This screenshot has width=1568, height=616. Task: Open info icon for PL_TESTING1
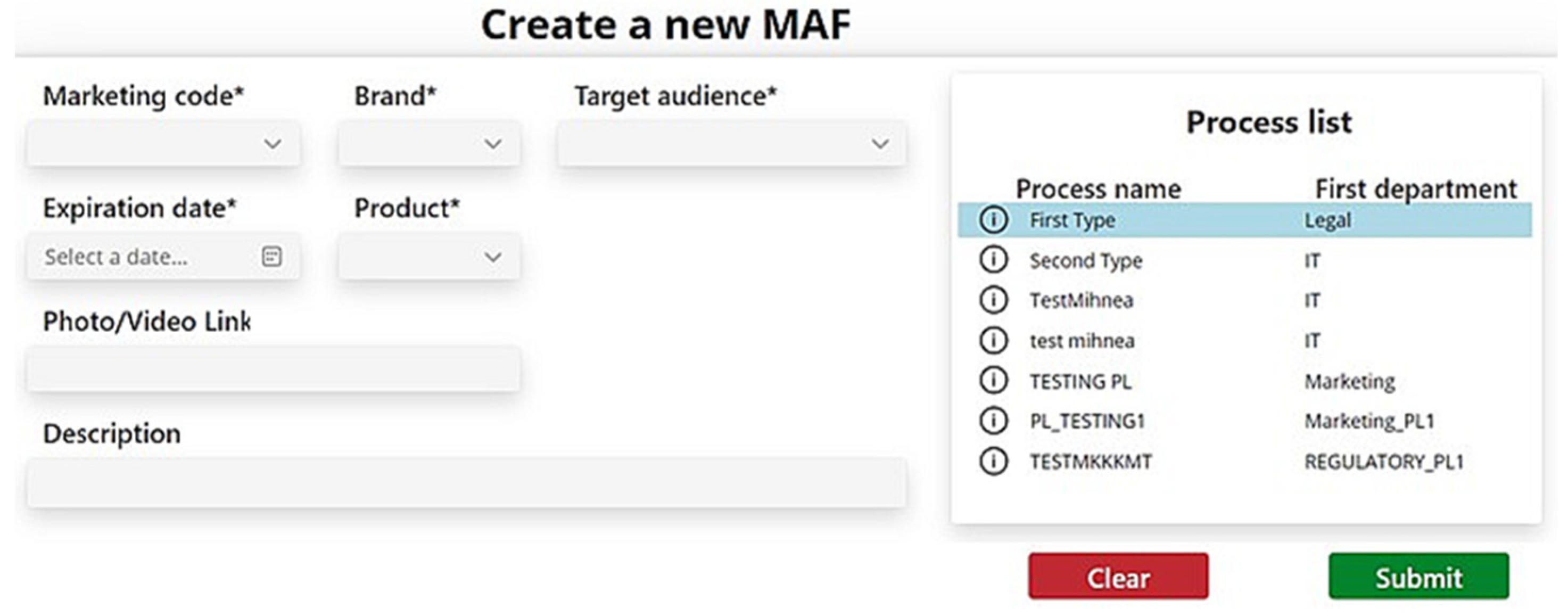coord(993,421)
